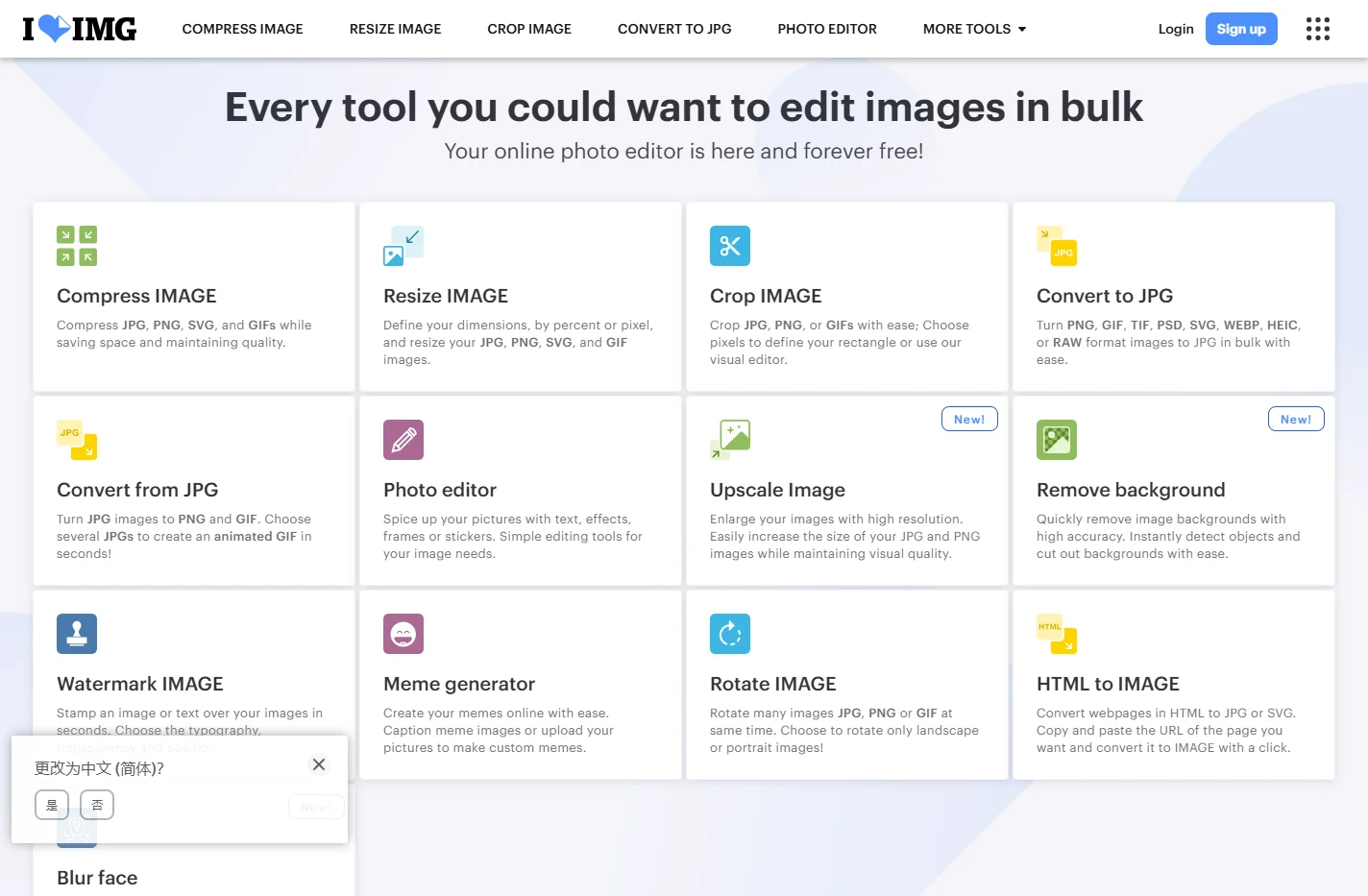The height and width of the screenshot is (896, 1368).
Task: Select CROP IMAGE in the top menu
Action: click(529, 29)
